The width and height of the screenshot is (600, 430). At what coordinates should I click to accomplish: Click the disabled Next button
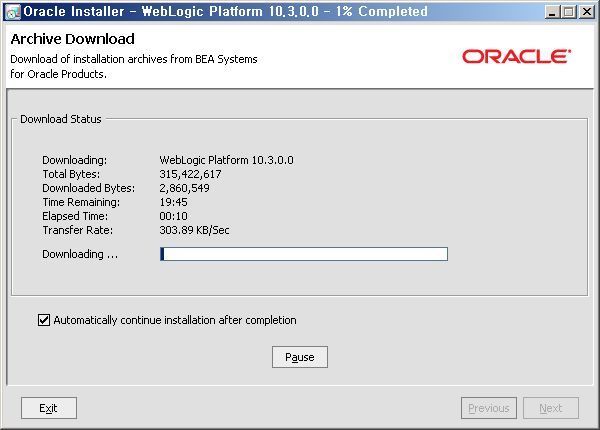click(x=551, y=408)
